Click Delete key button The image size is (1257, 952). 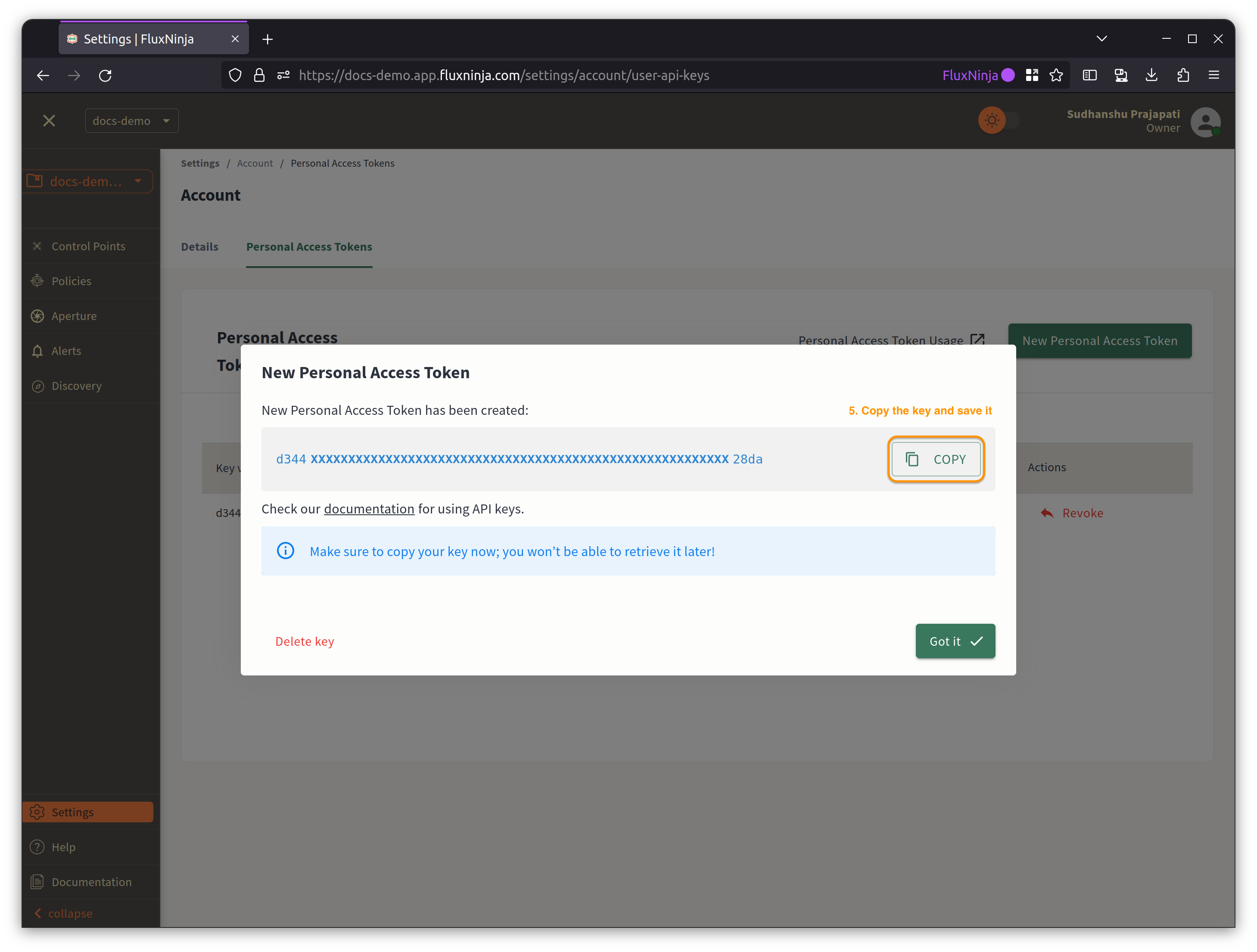tap(304, 641)
